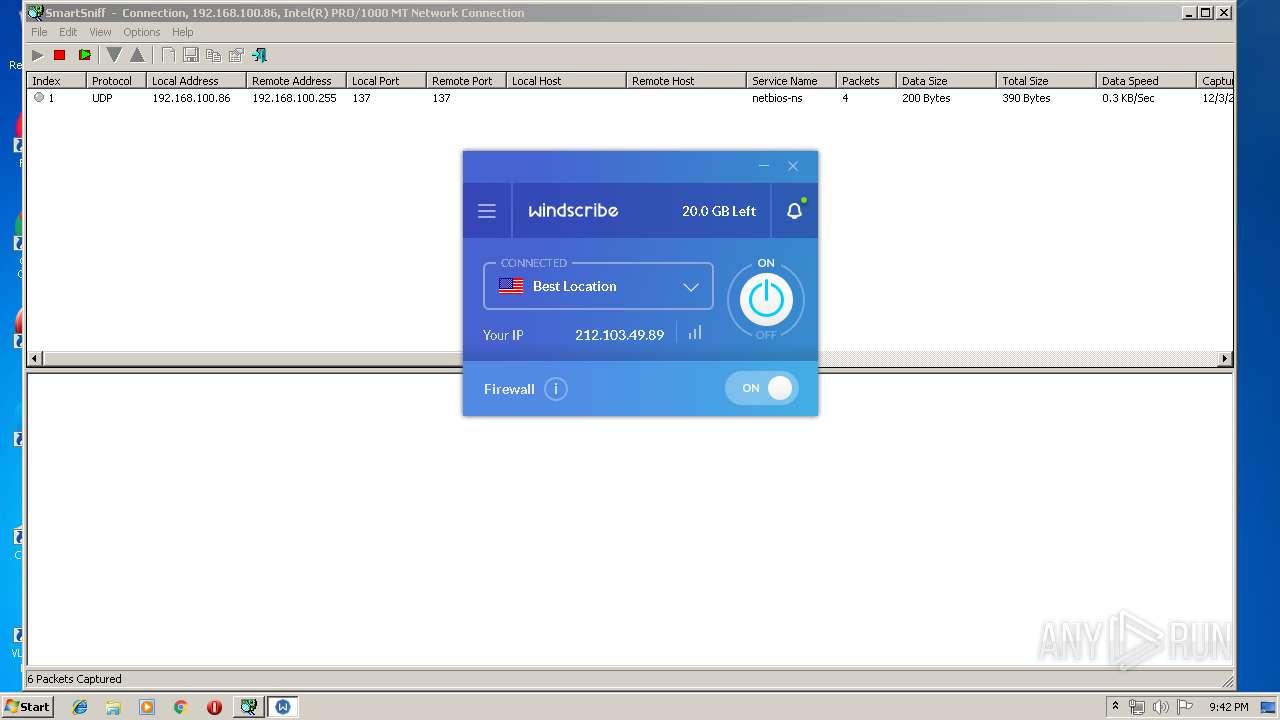Launch Internet Explorer from taskbar
The height and width of the screenshot is (720, 1280).
(80, 707)
